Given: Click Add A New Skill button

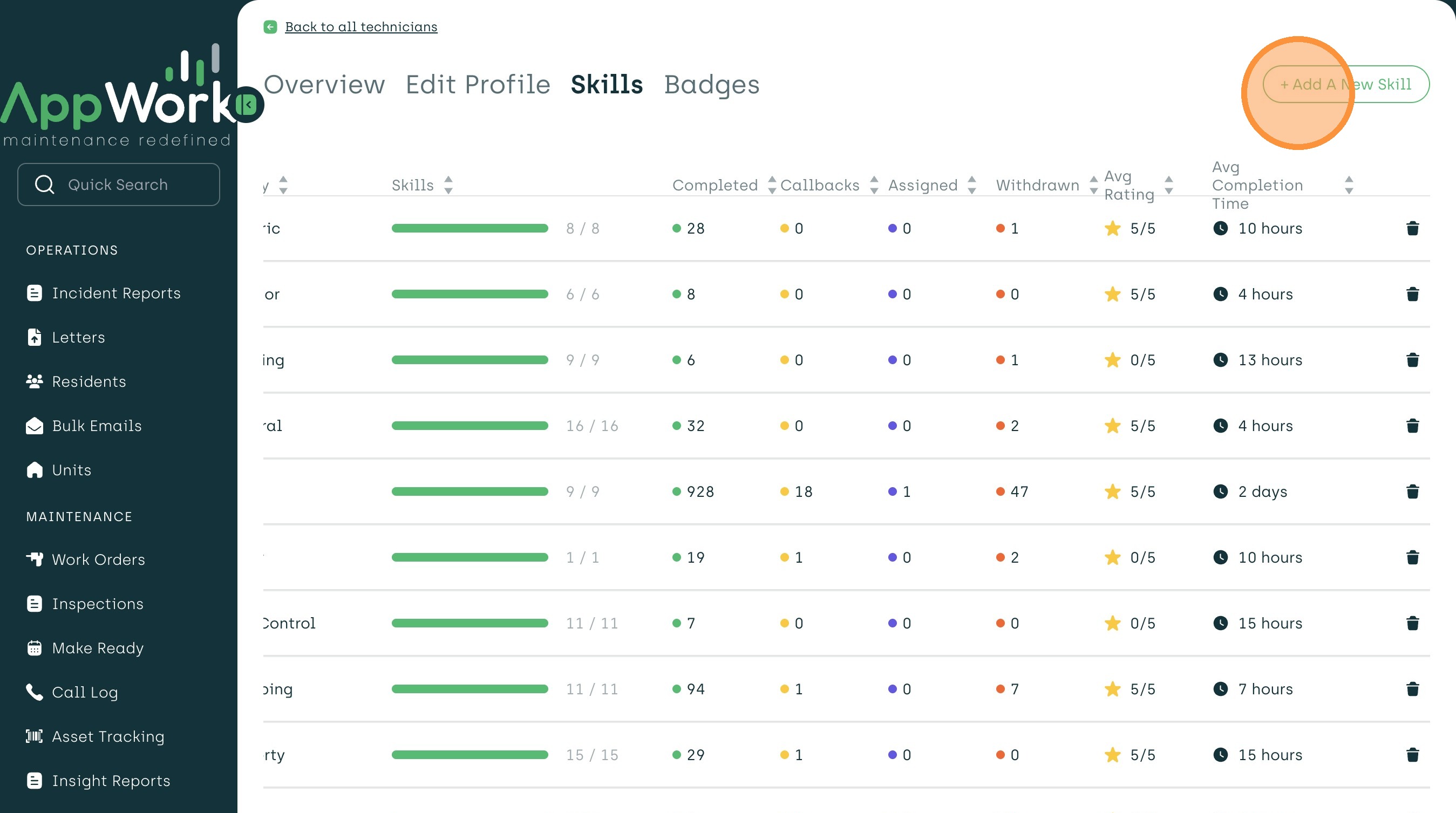Looking at the screenshot, I should [1345, 85].
